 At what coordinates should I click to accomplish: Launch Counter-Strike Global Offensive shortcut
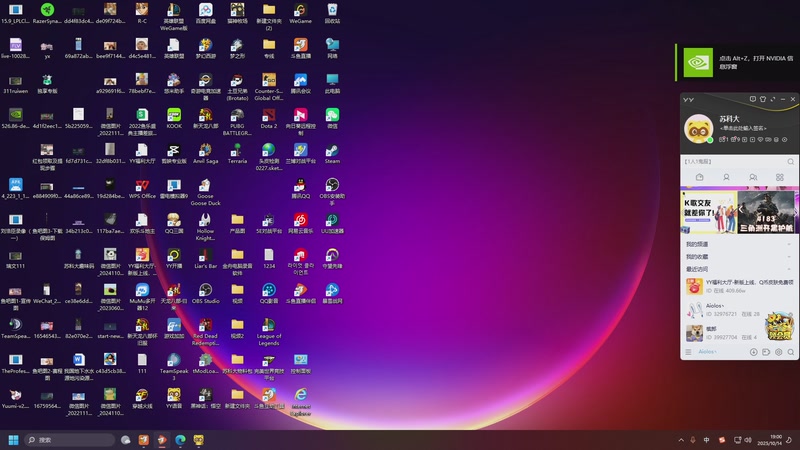[269, 87]
